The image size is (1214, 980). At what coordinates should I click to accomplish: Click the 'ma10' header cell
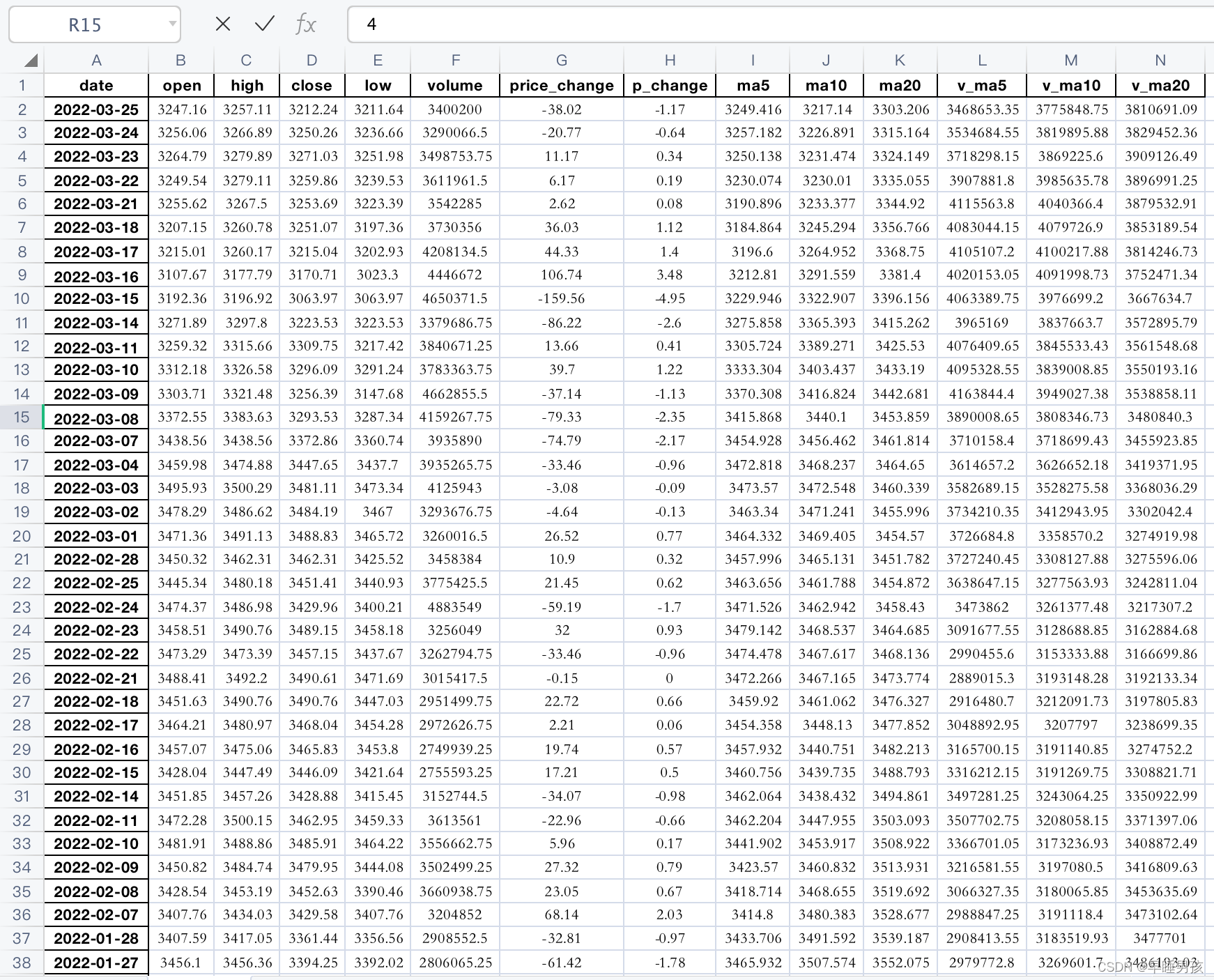point(827,85)
